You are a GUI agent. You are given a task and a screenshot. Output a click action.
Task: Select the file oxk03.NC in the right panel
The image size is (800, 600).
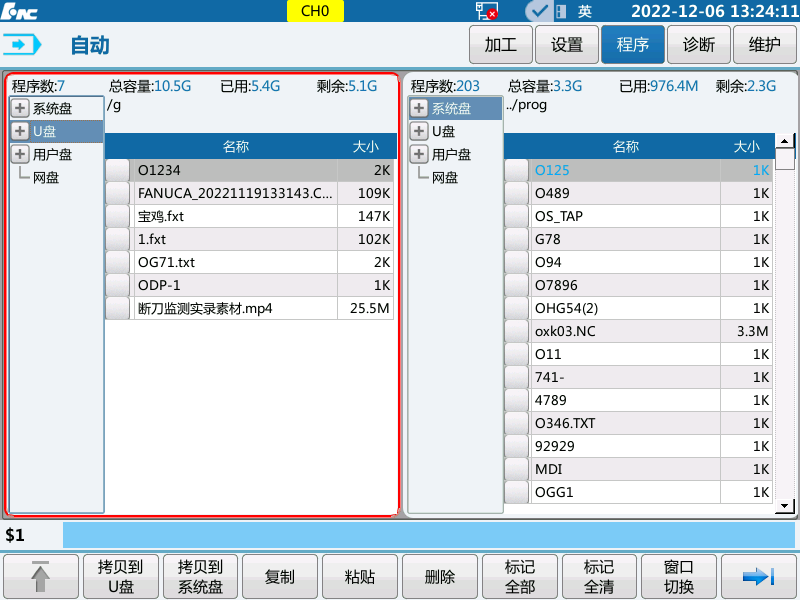(600, 331)
